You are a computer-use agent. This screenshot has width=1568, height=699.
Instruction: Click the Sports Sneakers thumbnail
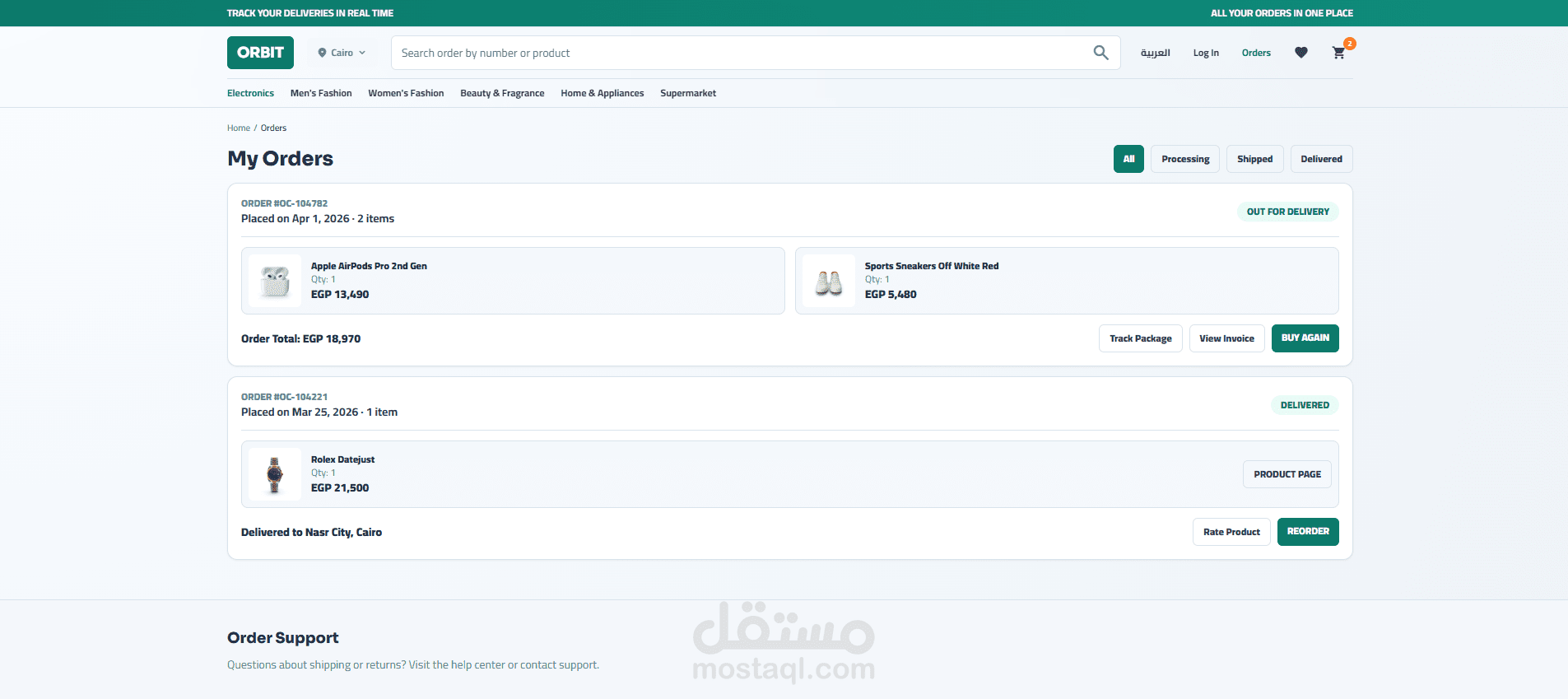pos(829,281)
